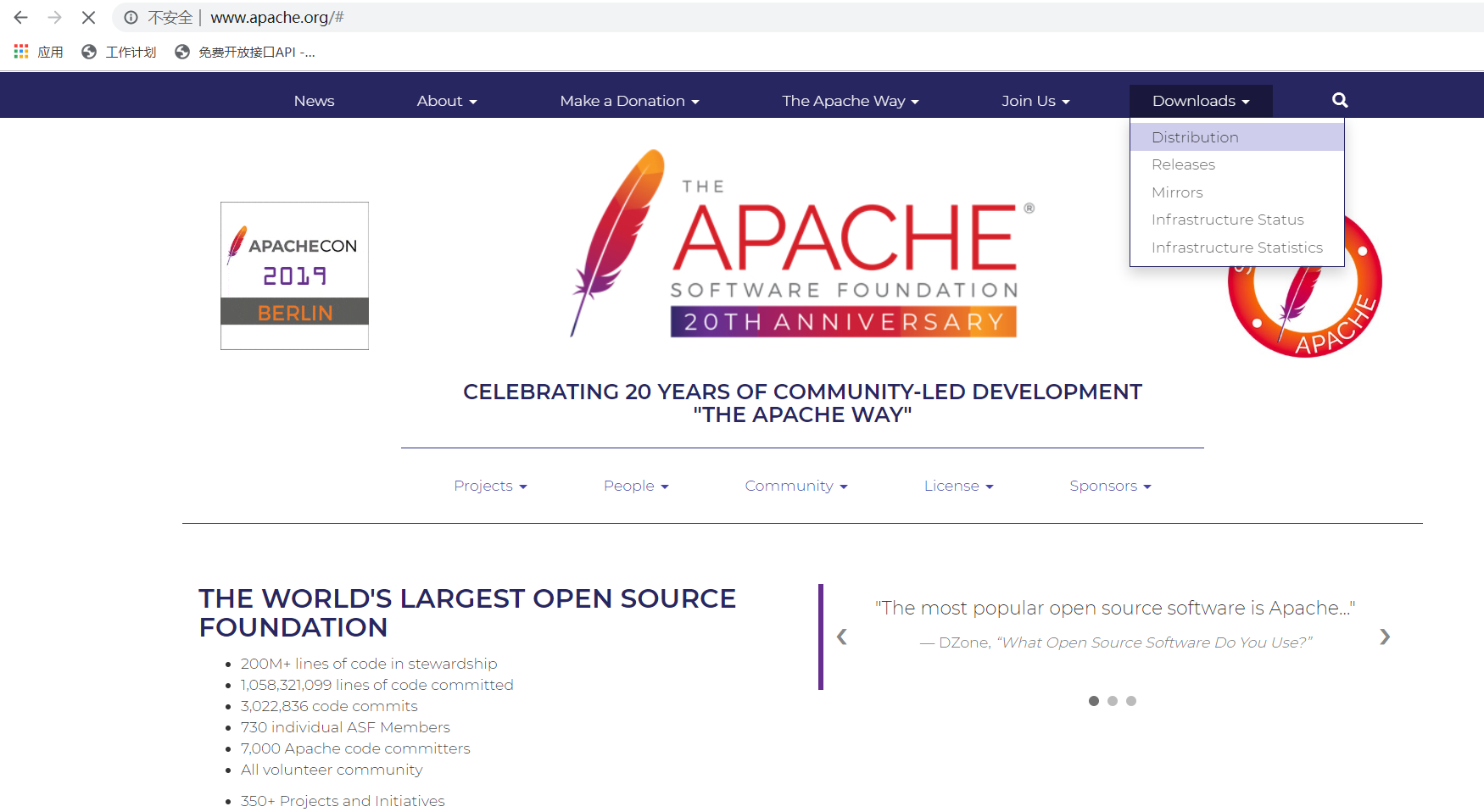Click the search magnifier icon in navbar
Image resolution: width=1484 pixels, height=812 pixels.
pyautogui.click(x=1340, y=100)
